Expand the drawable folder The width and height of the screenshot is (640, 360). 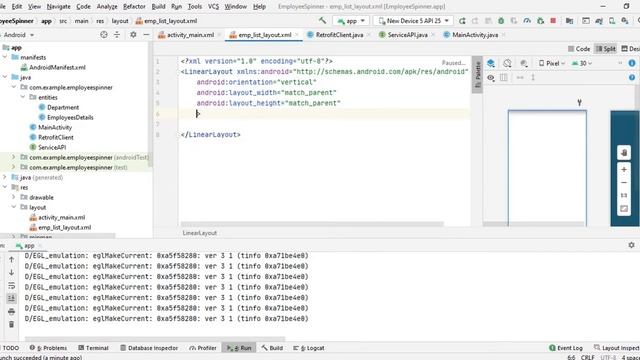pos(13,197)
